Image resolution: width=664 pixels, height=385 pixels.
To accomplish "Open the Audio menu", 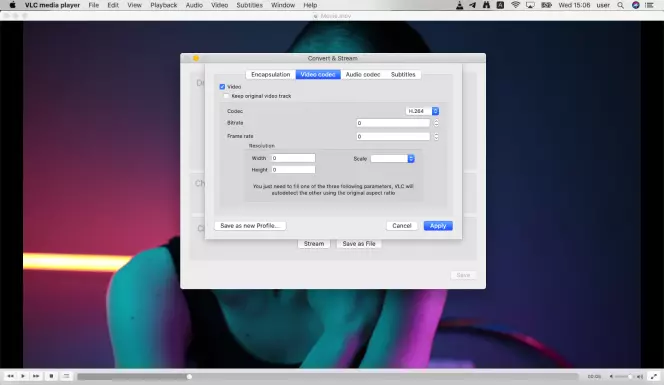I will (194, 5).
